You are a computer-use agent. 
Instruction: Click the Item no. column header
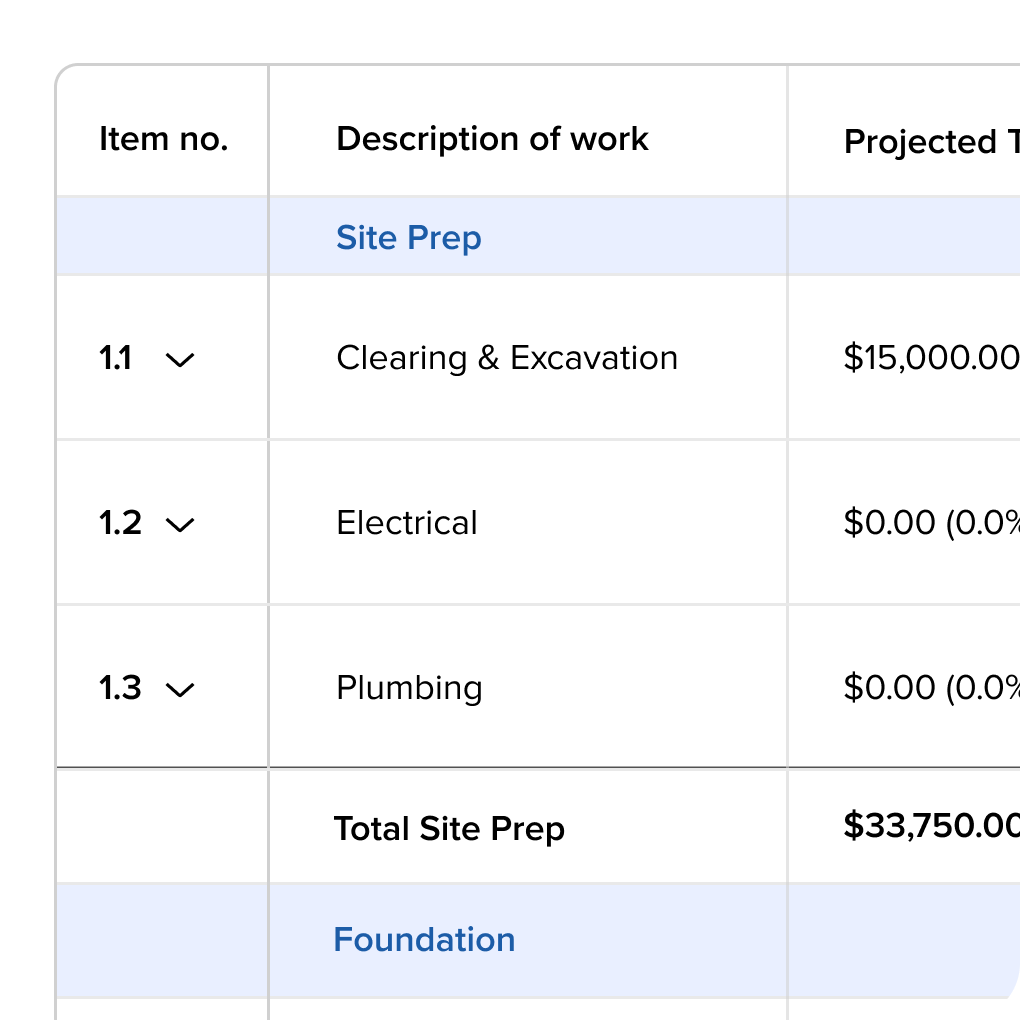coord(163,139)
